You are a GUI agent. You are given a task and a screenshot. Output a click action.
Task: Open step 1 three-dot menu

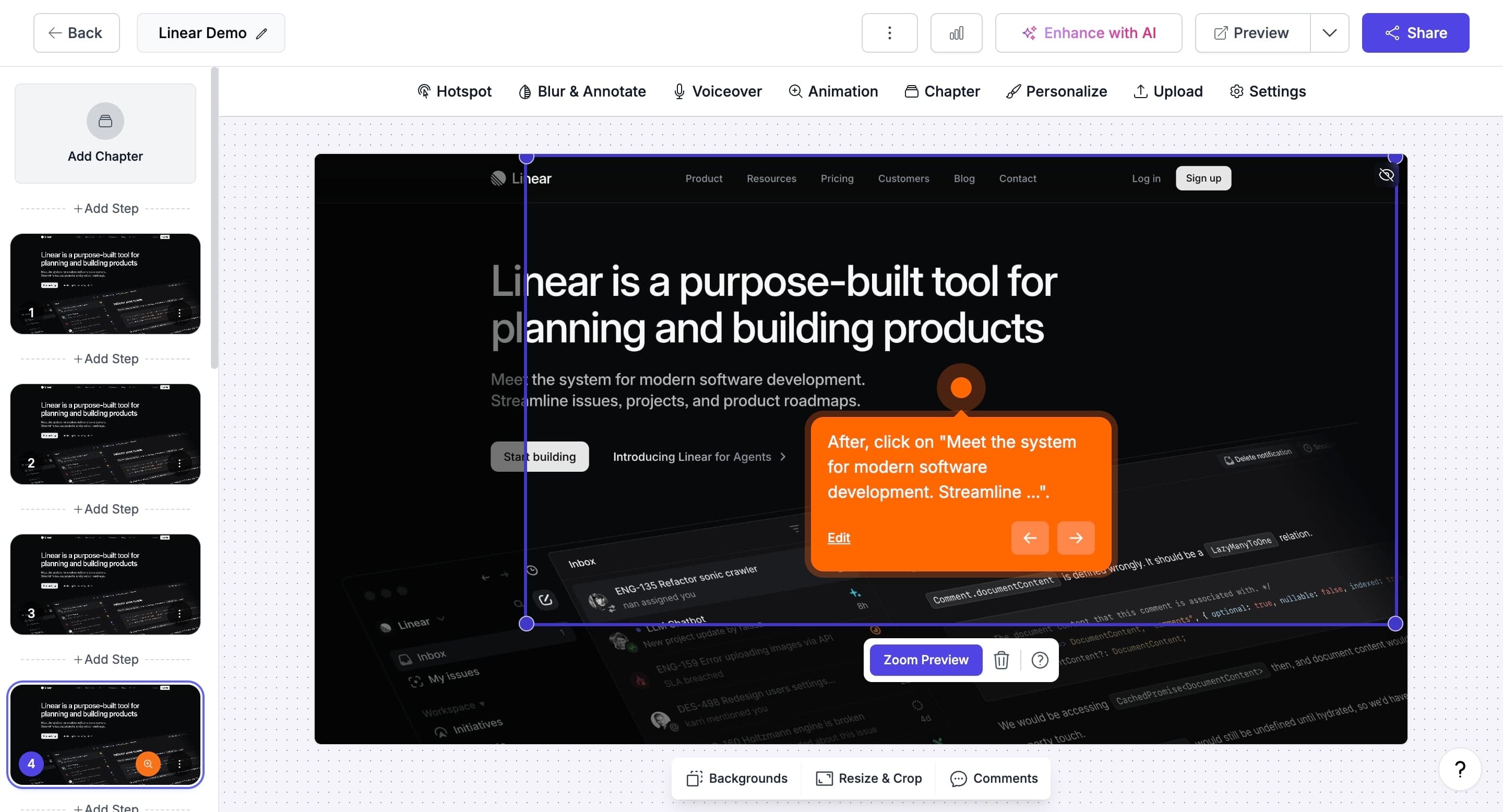click(179, 313)
